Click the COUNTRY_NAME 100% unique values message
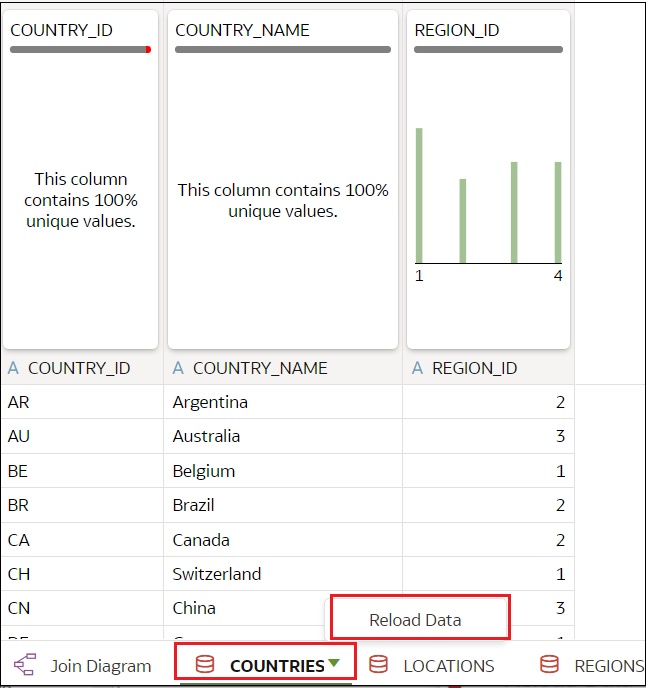 283,201
